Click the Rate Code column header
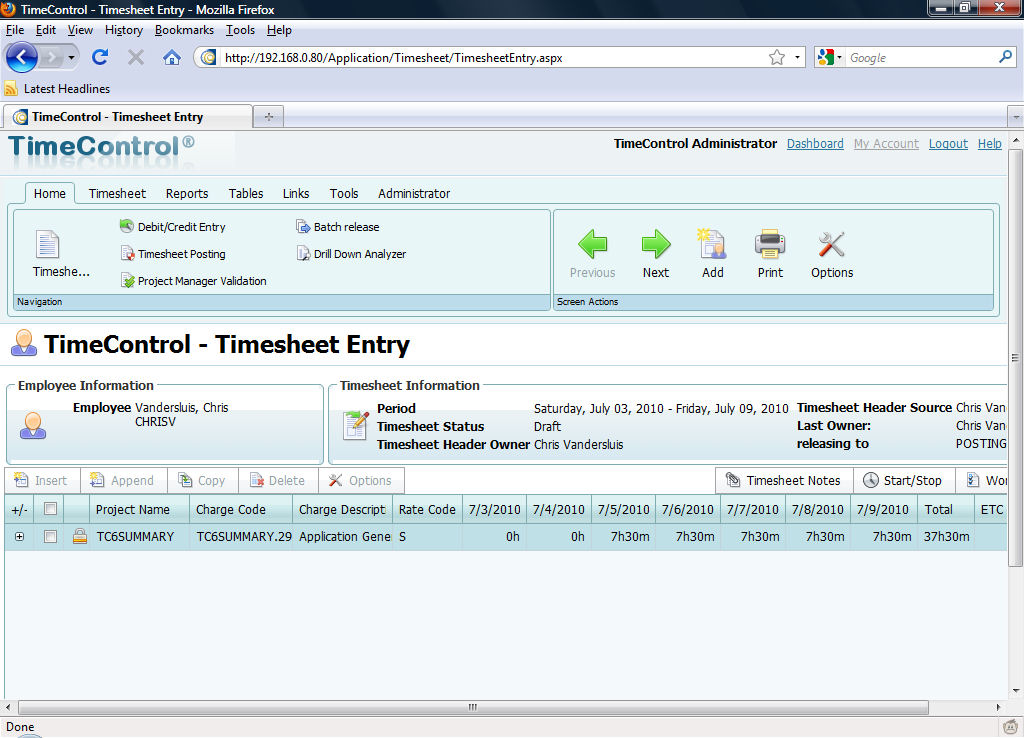Image resolution: width=1024 pixels, height=738 pixels. click(x=427, y=509)
